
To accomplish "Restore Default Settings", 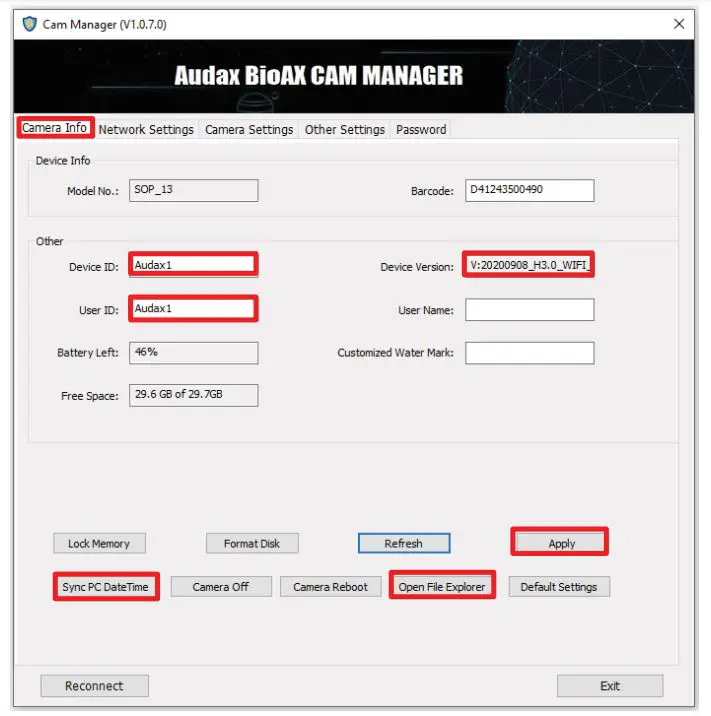I will coord(559,587).
